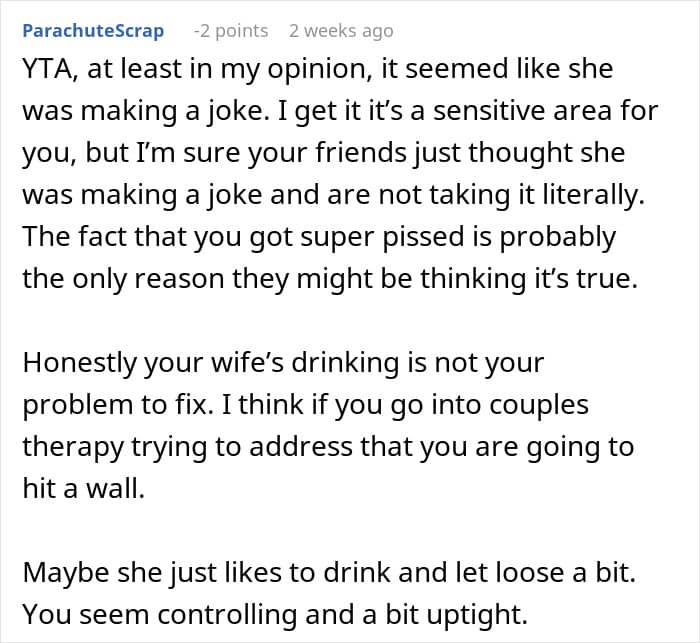
Task: Click the "2 weeks ago" timestamp
Action: (x=340, y=31)
